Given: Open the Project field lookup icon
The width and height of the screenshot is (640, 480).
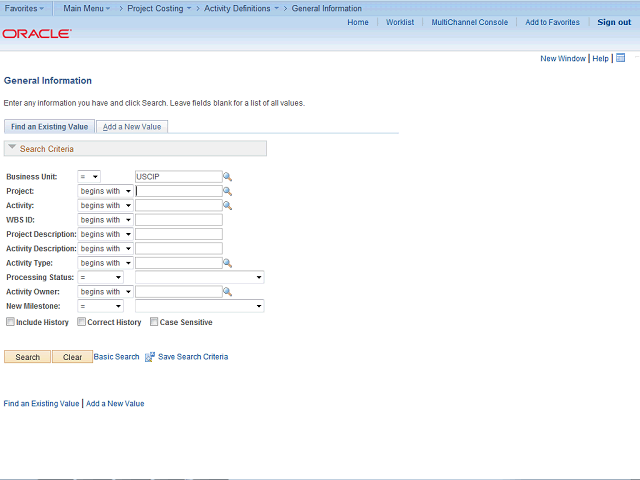Looking at the screenshot, I should pyautogui.click(x=228, y=191).
